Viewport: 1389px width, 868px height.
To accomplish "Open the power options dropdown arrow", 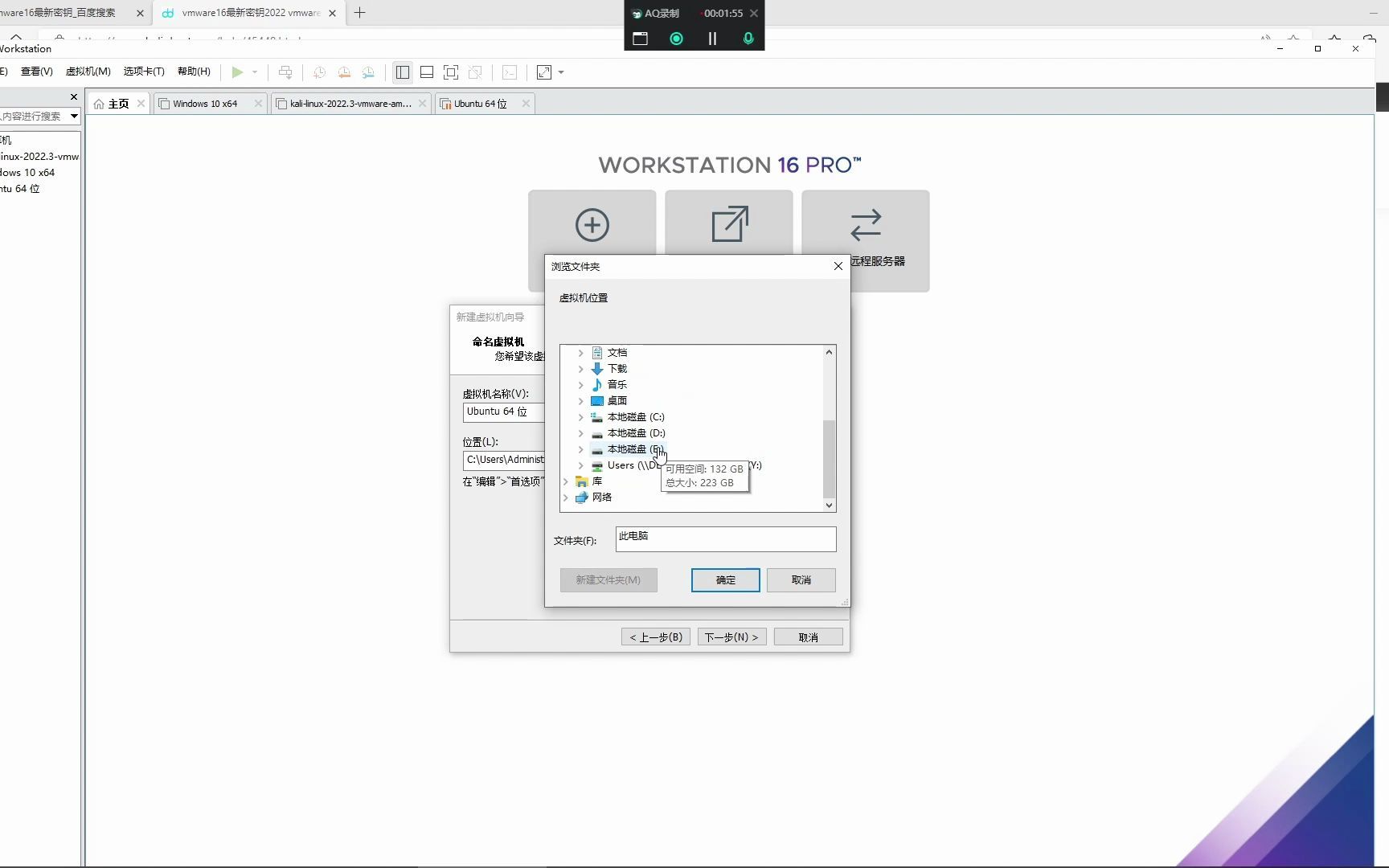I will [x=255, y=72].
